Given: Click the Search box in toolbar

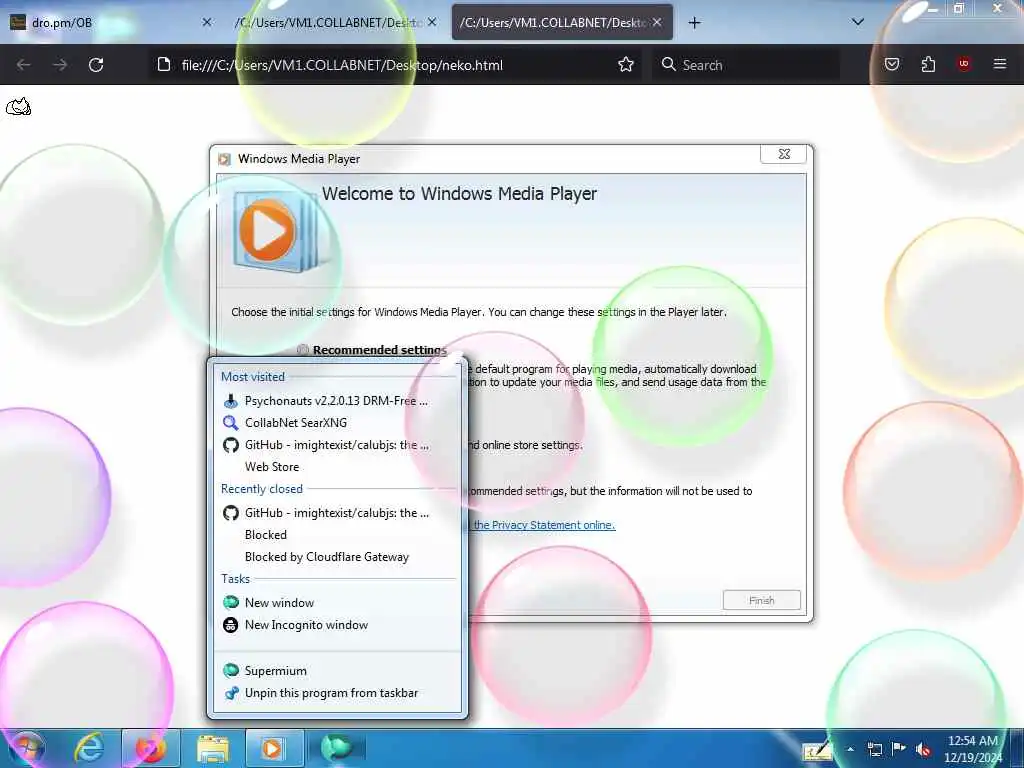Looking at the screenshot, I should 746,65.
